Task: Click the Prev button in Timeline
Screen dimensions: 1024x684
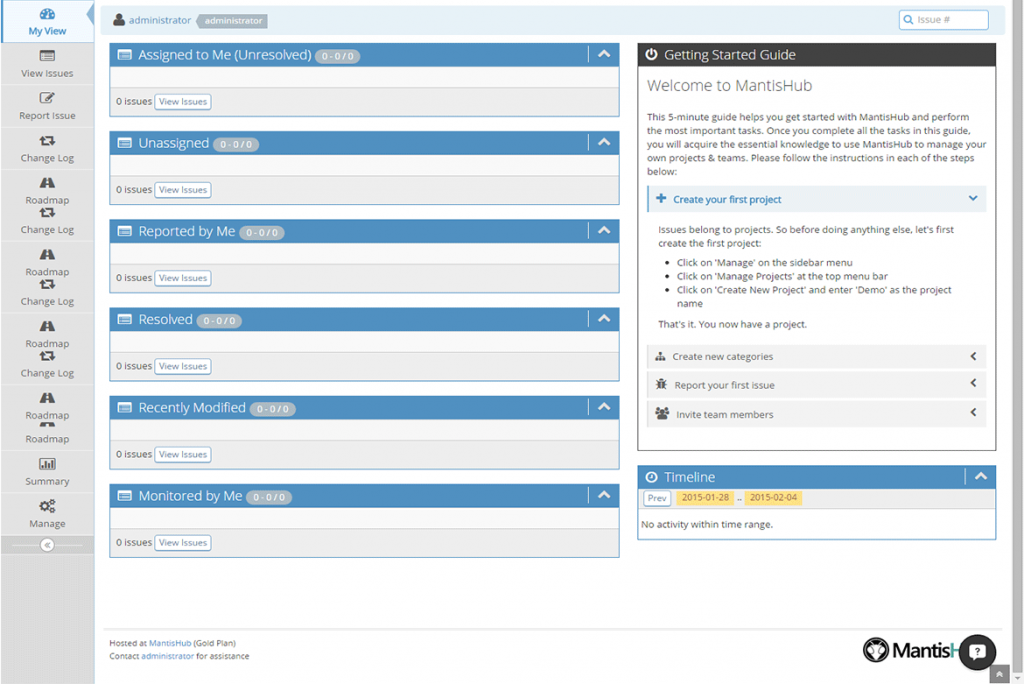Action: (x=657, y=498)
